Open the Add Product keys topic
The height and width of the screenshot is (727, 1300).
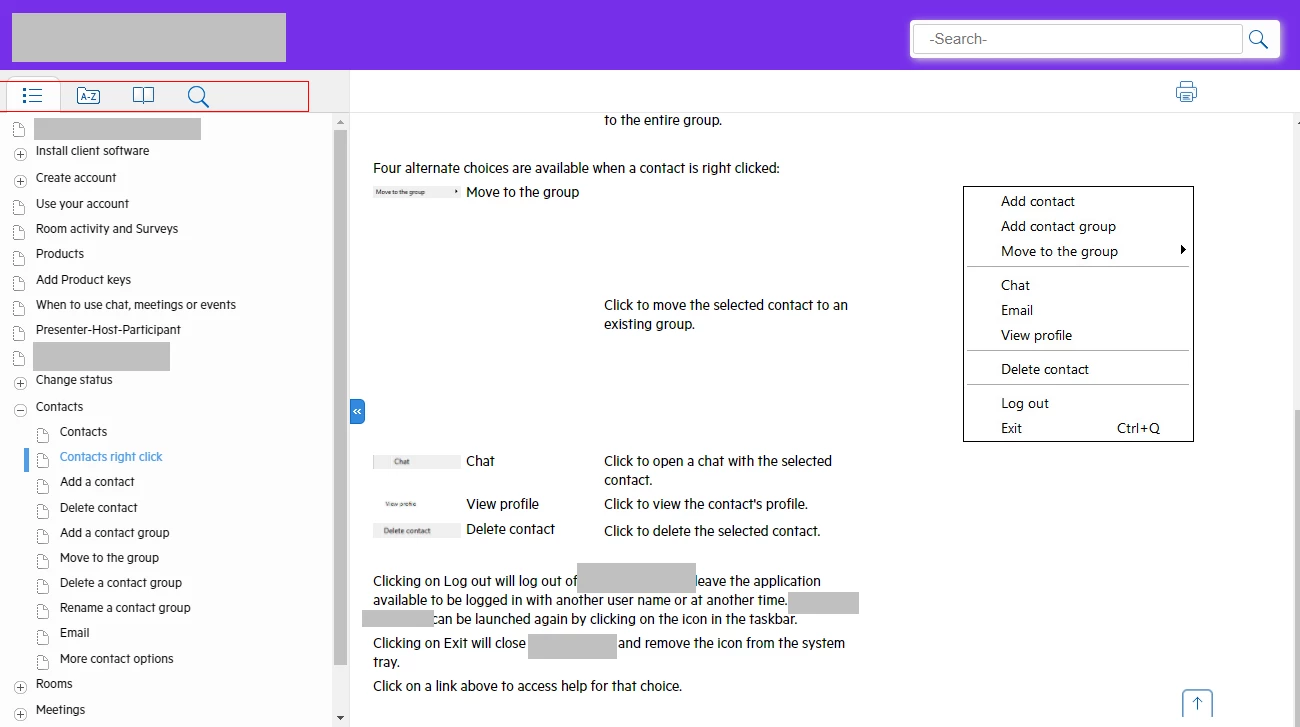[83, 280]
